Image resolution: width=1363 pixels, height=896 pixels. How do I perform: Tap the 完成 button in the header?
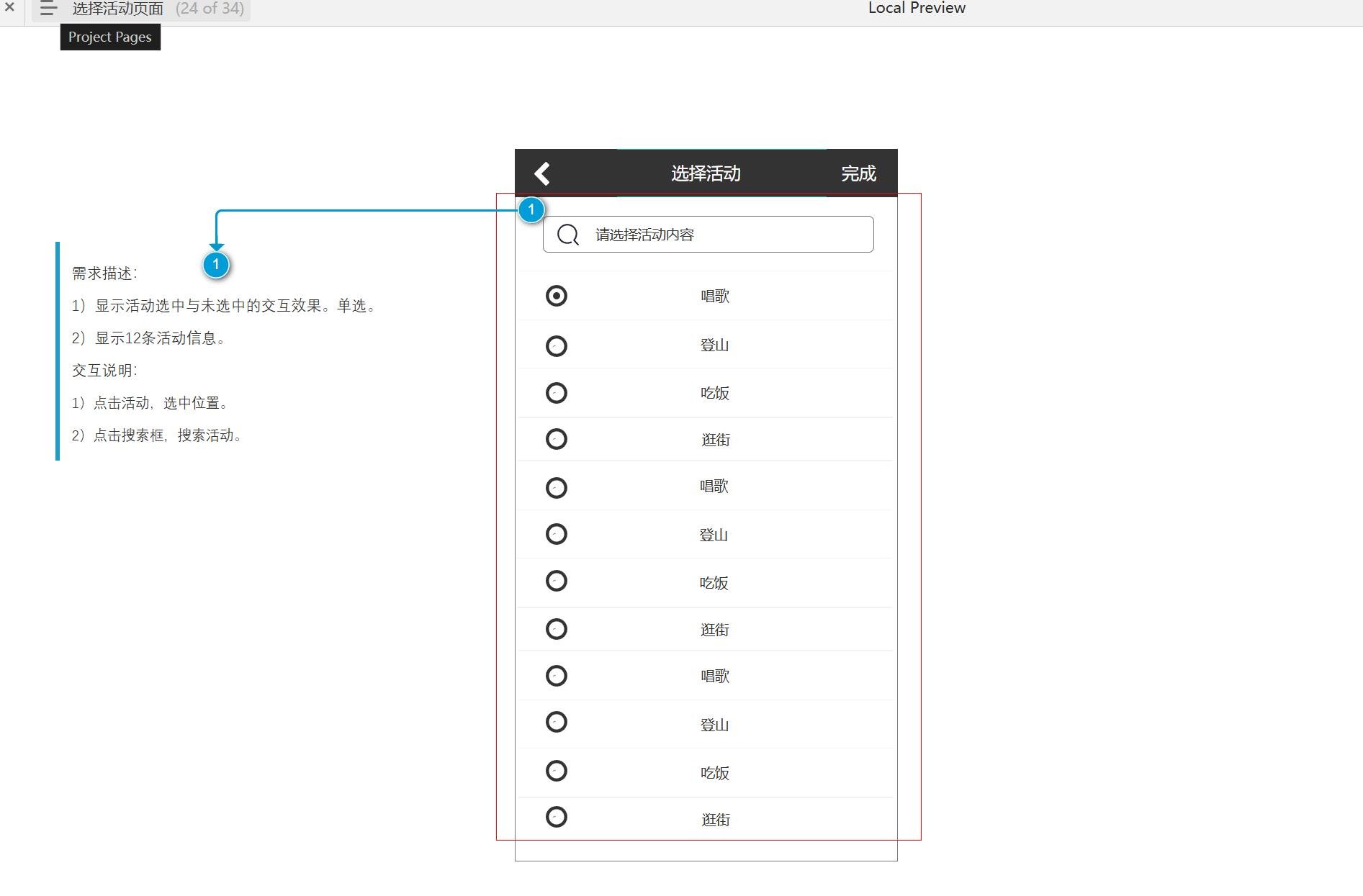point(858,173)
